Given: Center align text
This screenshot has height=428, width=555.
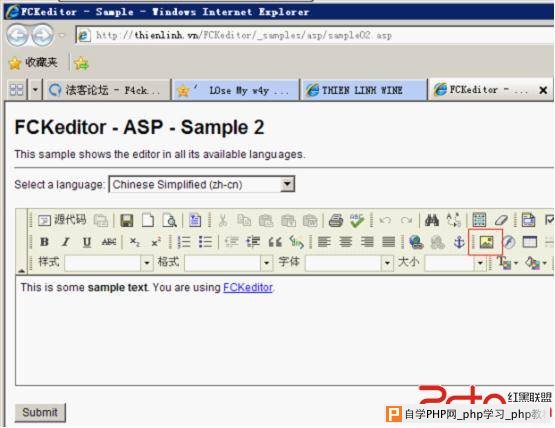Looking at the screenshot, I should click(x=345, y=242).
